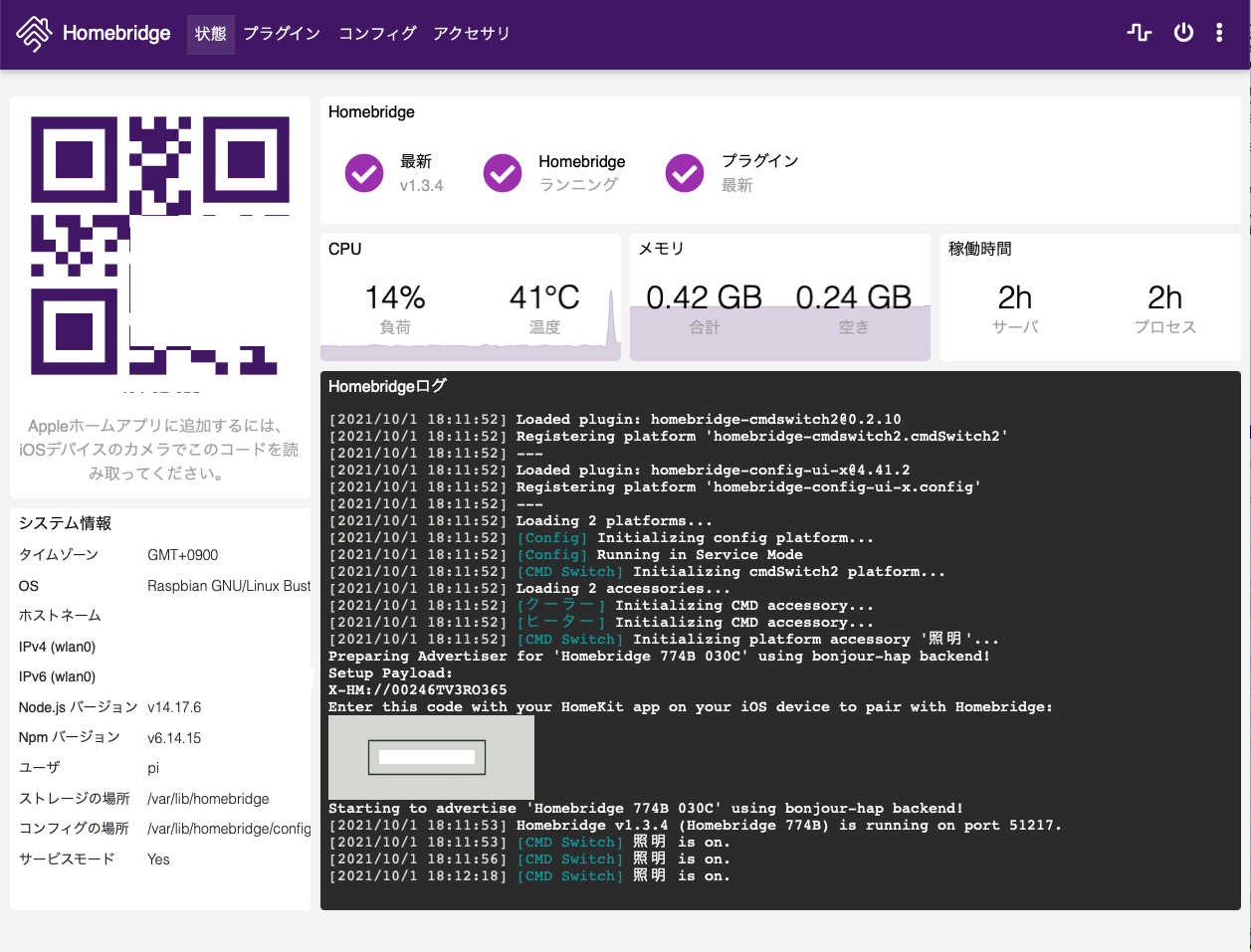Click the 'running on port 51217' log line
Screen dimensions: 1251x952
695,826
